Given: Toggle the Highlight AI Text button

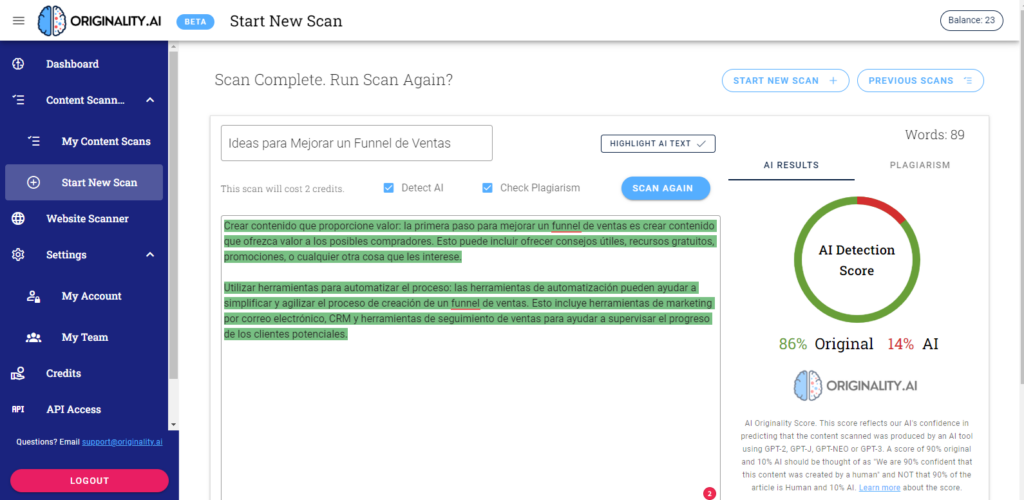Looking at the screenshot, I should pos(658,144).
